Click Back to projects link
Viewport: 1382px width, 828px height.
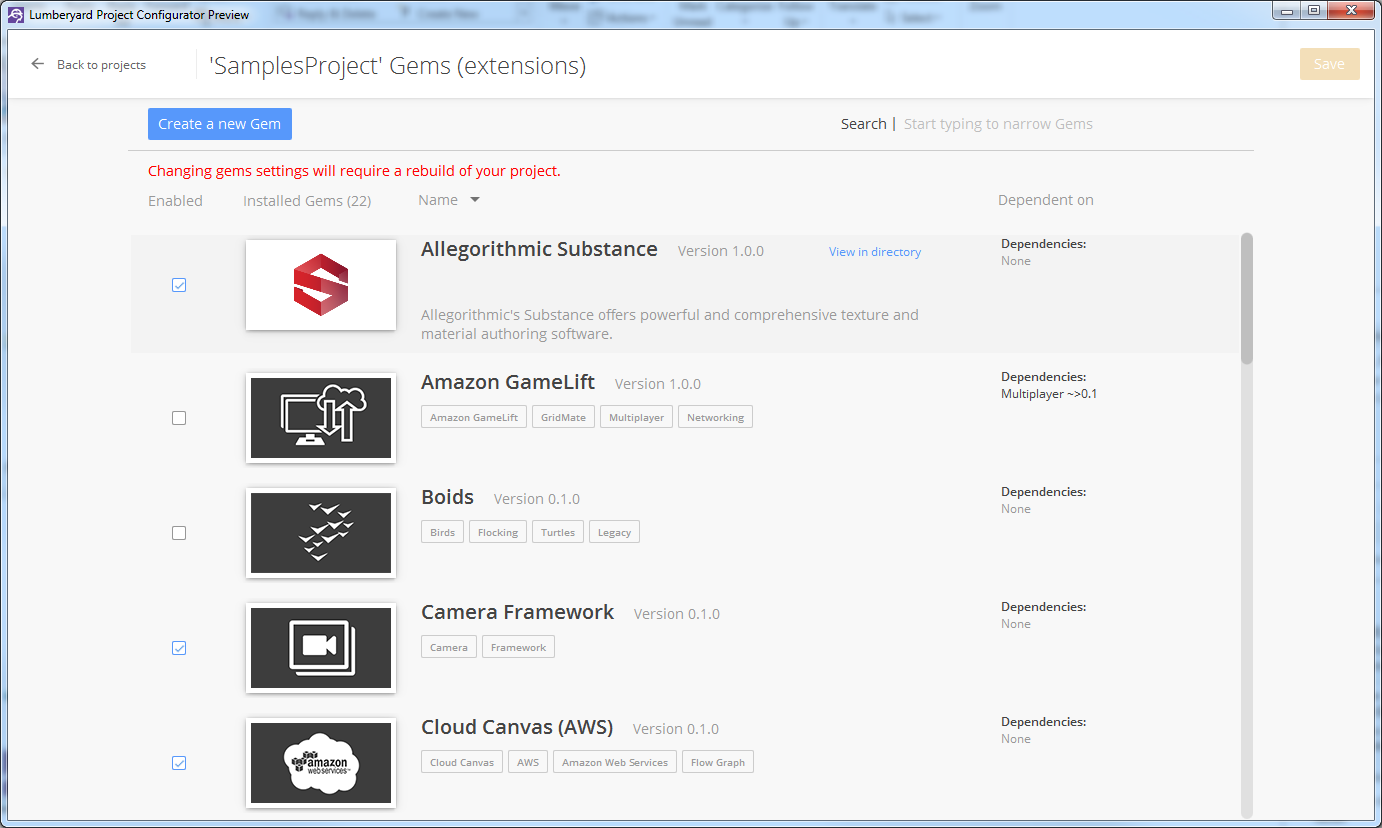coord(101,65)
